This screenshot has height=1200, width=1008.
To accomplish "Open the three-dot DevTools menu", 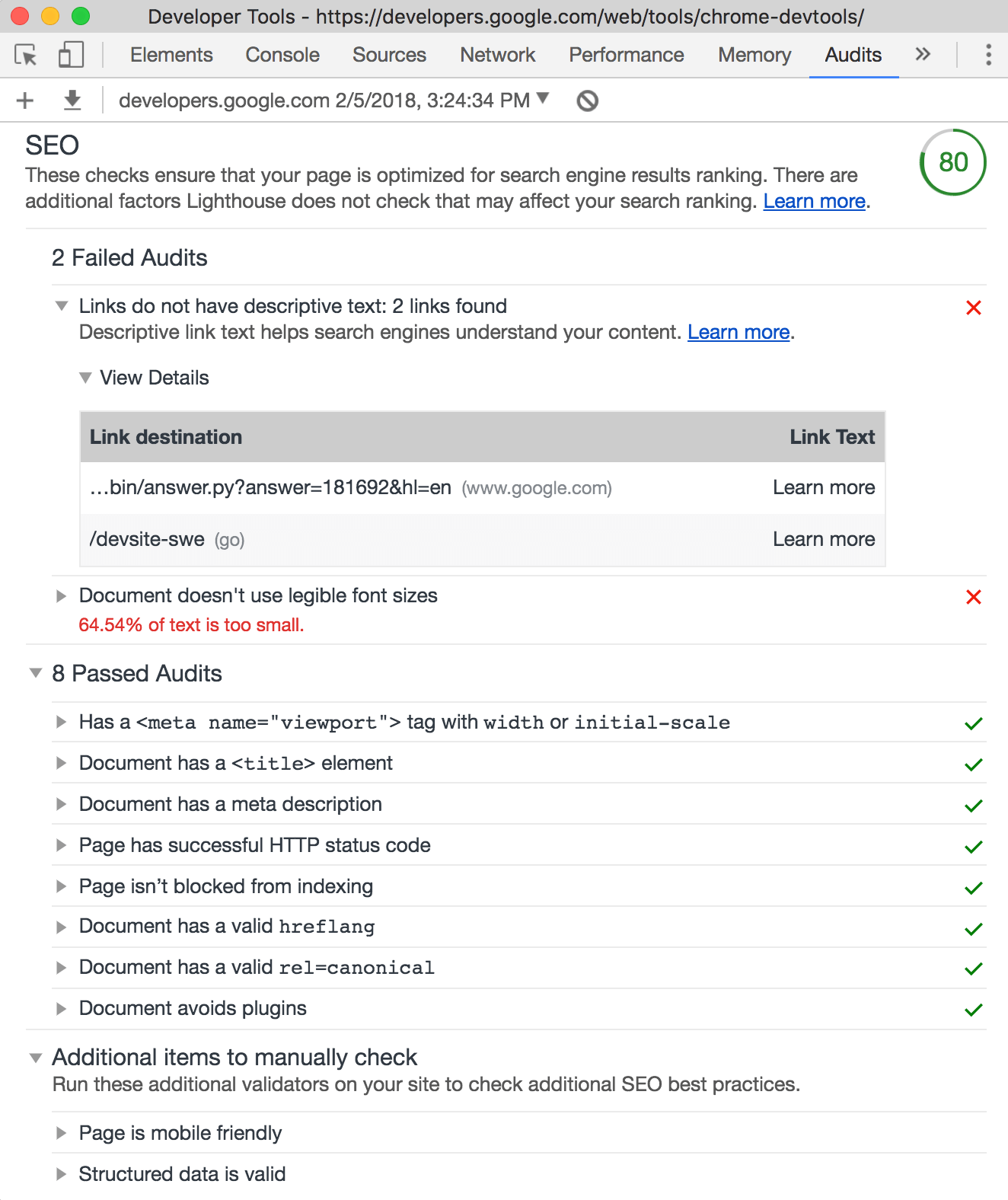I will [988, 55].
